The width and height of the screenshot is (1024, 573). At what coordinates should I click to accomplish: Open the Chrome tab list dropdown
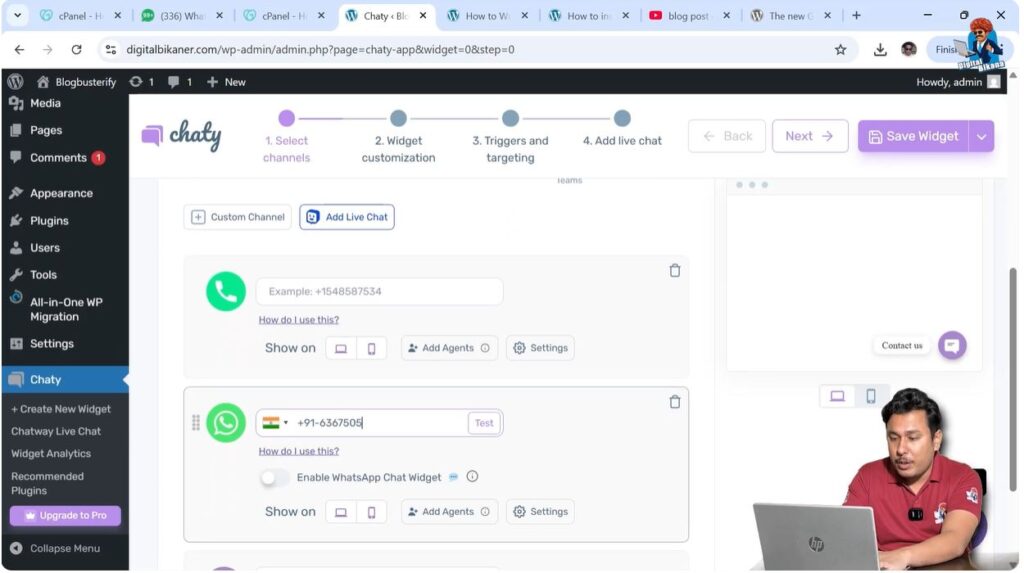[17, 16]
